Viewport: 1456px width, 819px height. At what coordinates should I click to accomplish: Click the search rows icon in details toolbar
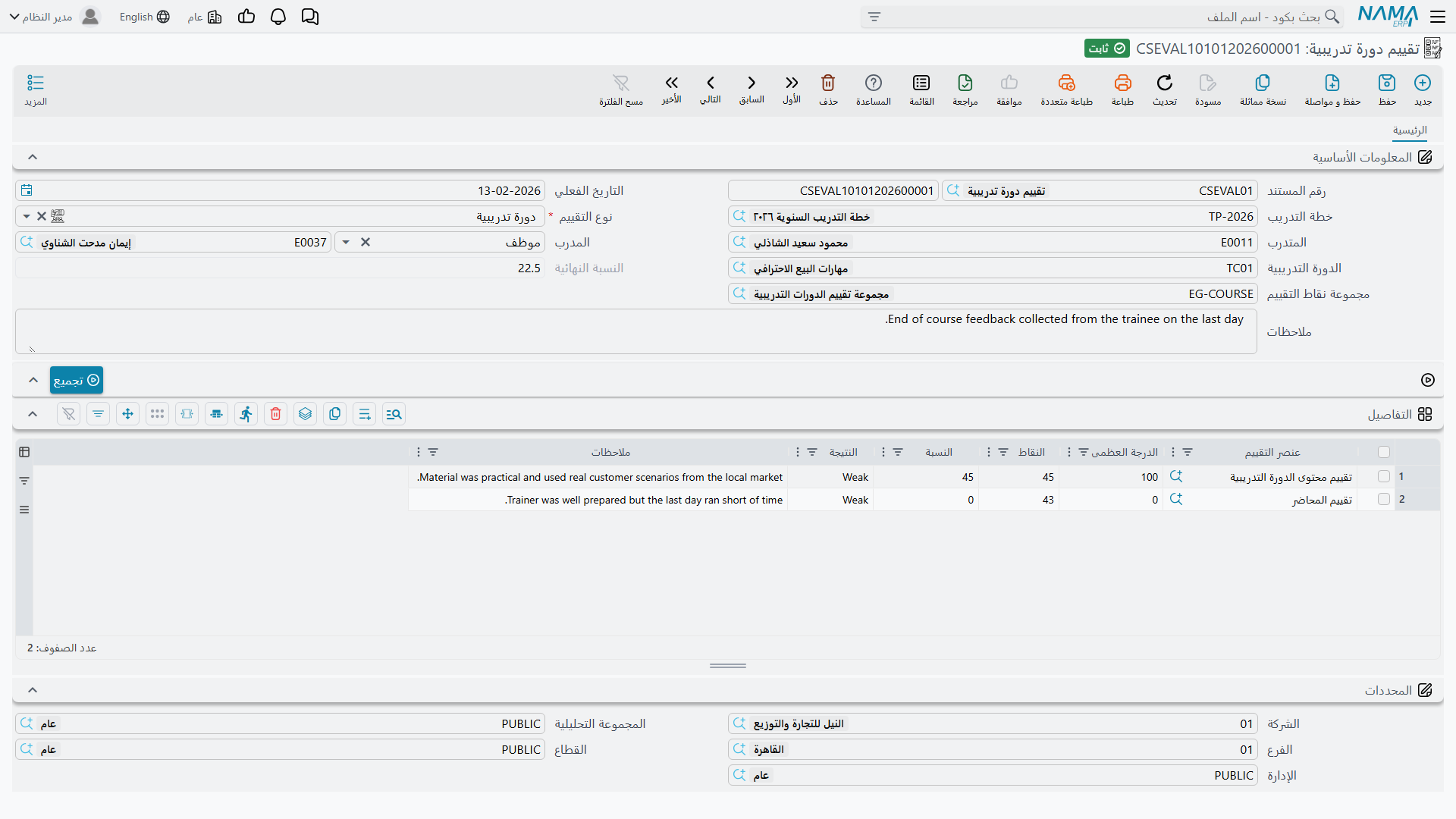pyautogui.click(x=394, y=414)
